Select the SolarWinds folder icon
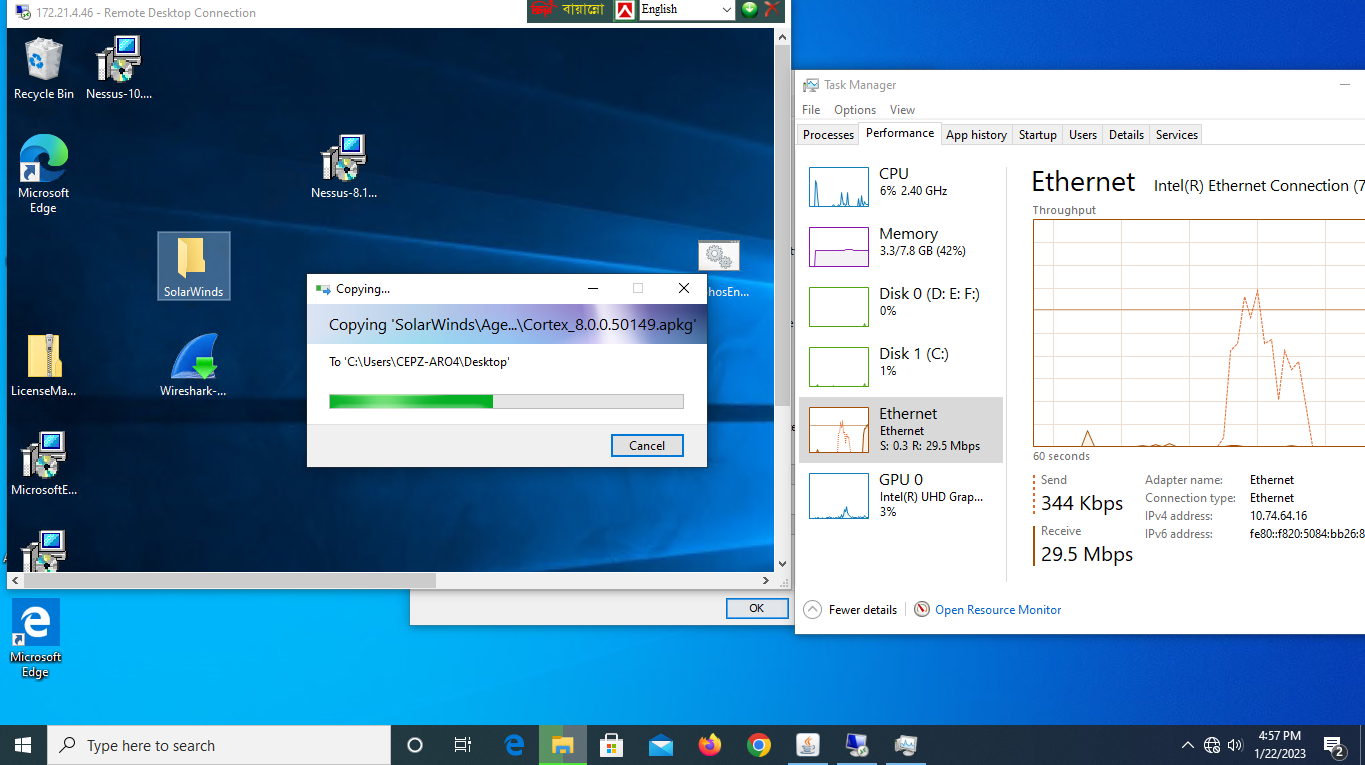 (194, 266)
